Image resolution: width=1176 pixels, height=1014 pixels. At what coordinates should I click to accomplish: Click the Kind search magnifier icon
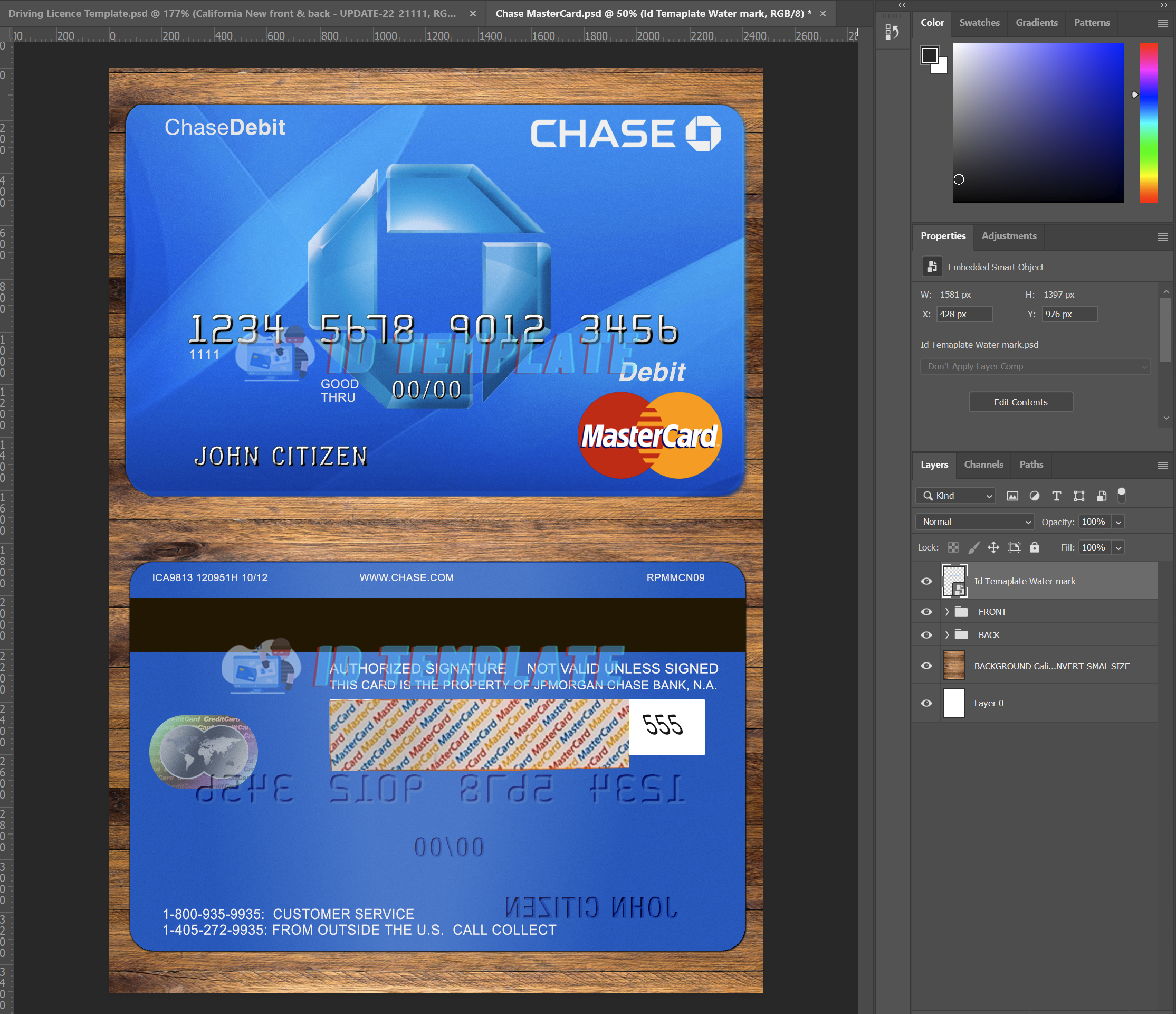tap(928, 496)
